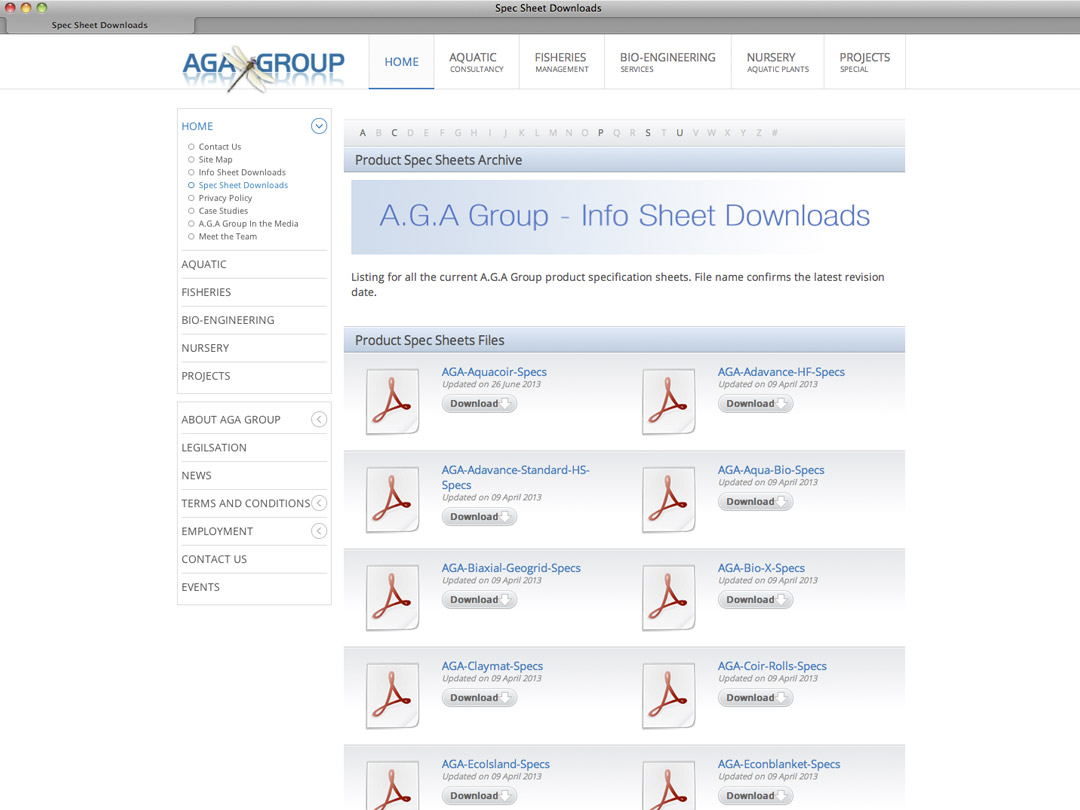Select the Contact Us bullet in sidebar
The height and width of the screenshot is (810, 1080).
pyautogui.click(x=191, y=147)
